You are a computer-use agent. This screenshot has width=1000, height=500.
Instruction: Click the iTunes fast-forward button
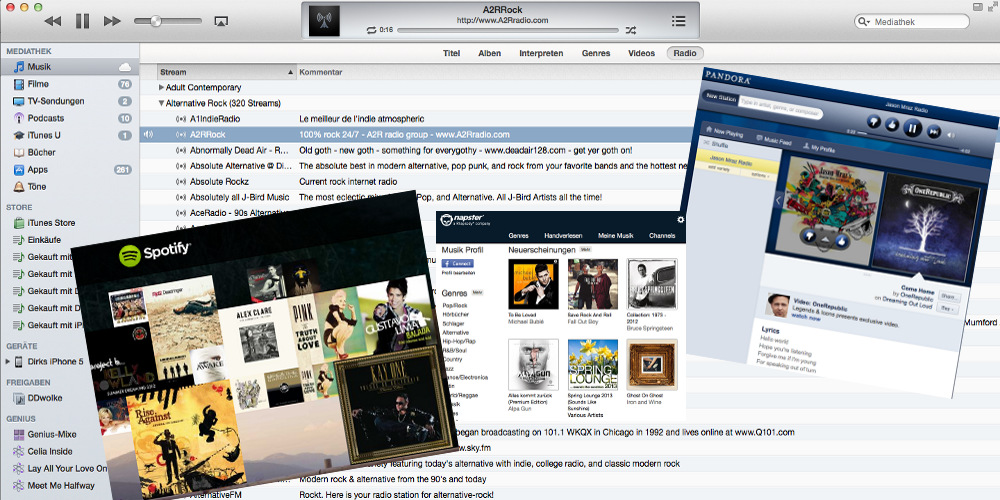[112, 21]
